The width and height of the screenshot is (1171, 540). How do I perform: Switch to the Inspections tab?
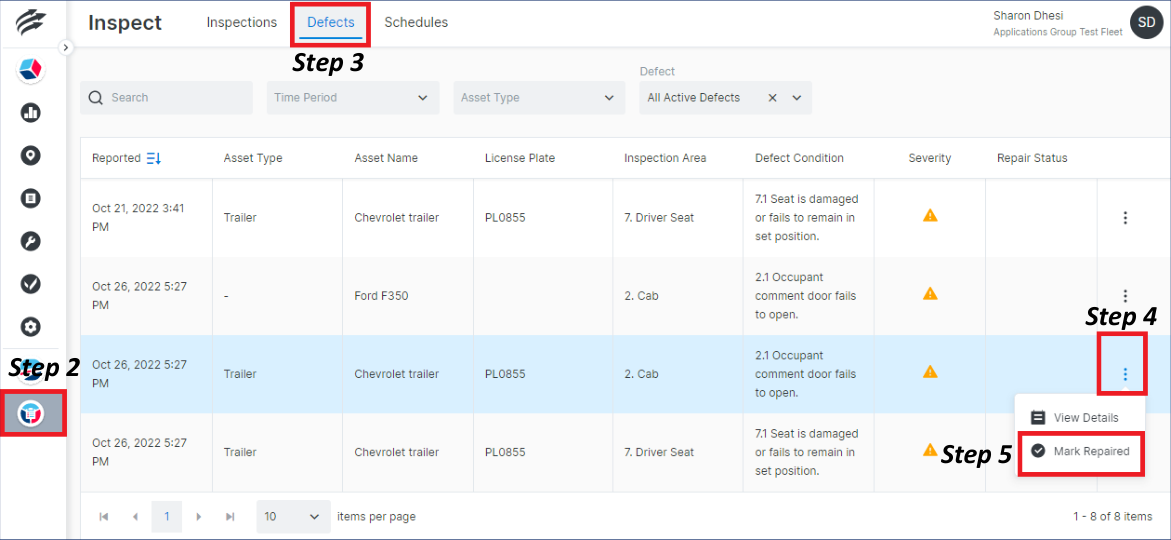coord(242,22)
